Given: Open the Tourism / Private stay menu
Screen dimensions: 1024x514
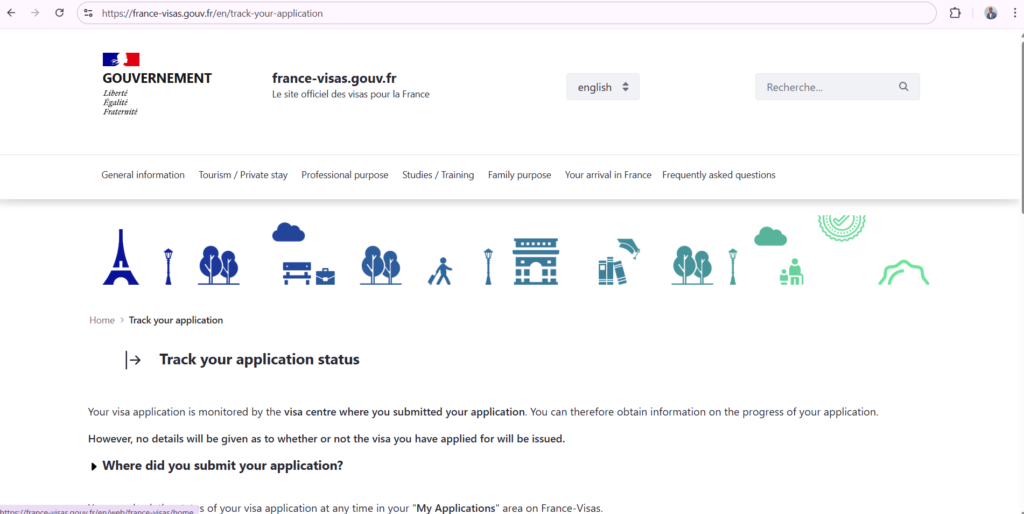Looking at the screenshot, I should tap(243, 175).
